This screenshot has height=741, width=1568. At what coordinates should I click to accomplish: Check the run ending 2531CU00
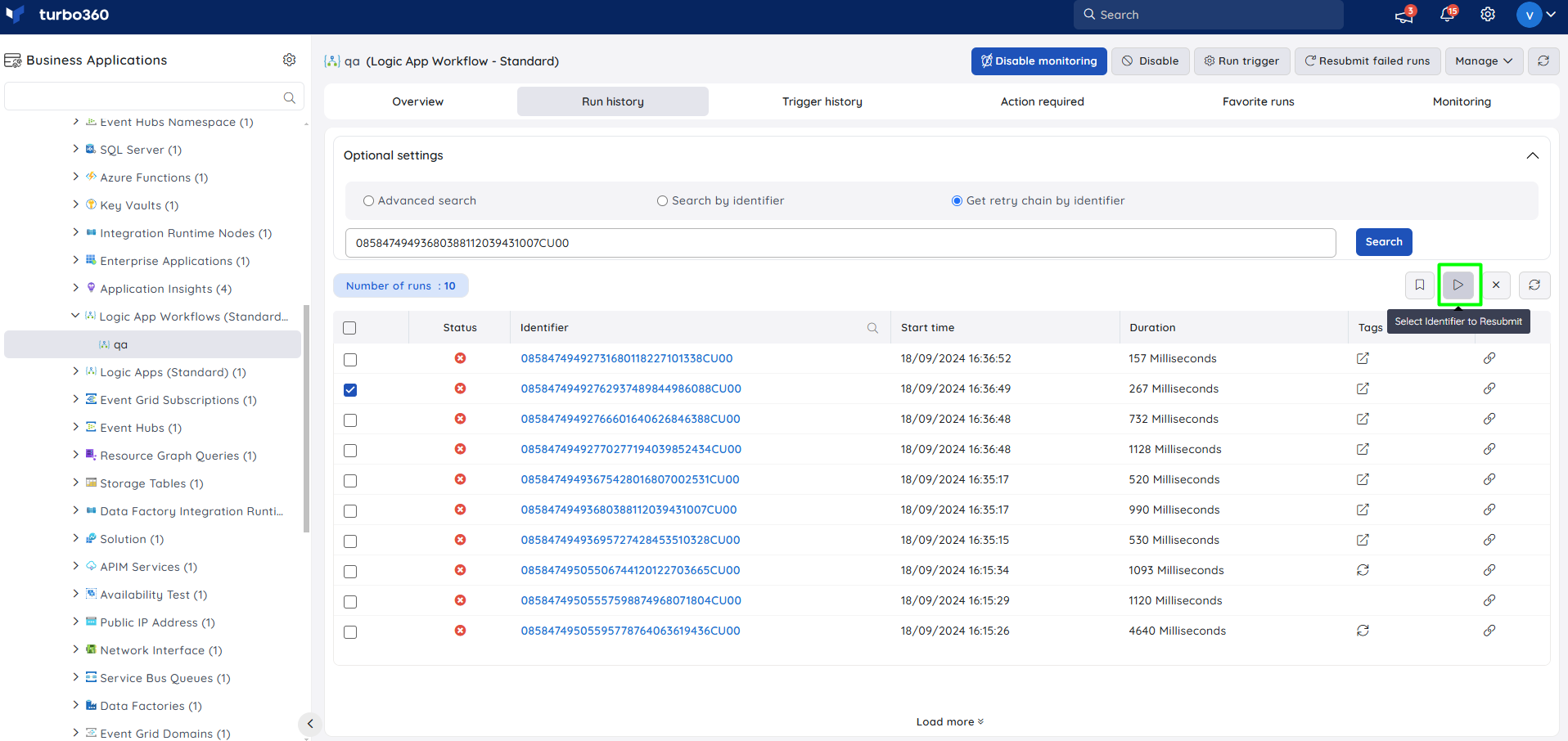click(350, 481)
